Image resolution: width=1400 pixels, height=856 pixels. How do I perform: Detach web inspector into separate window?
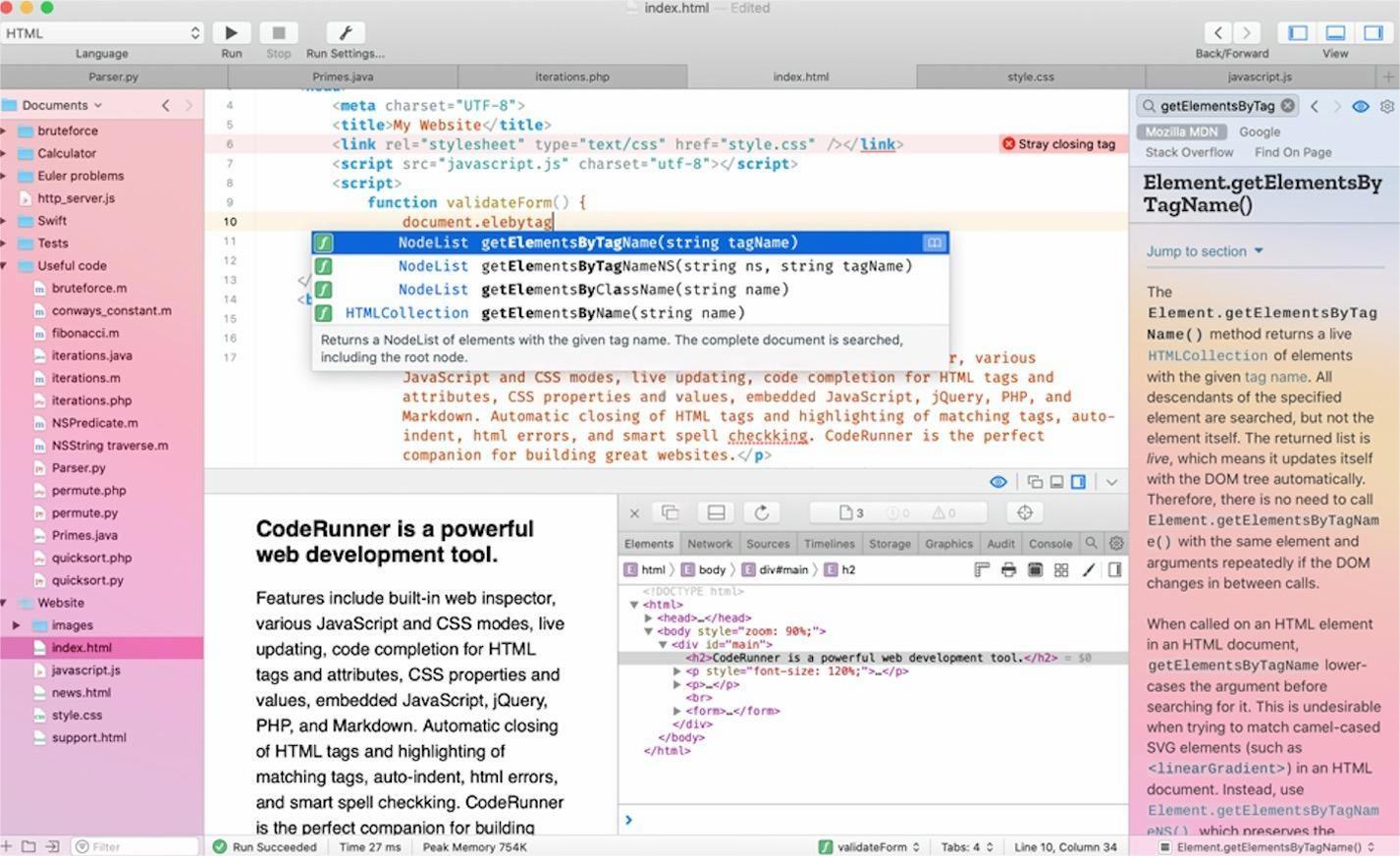click(670, 512)
